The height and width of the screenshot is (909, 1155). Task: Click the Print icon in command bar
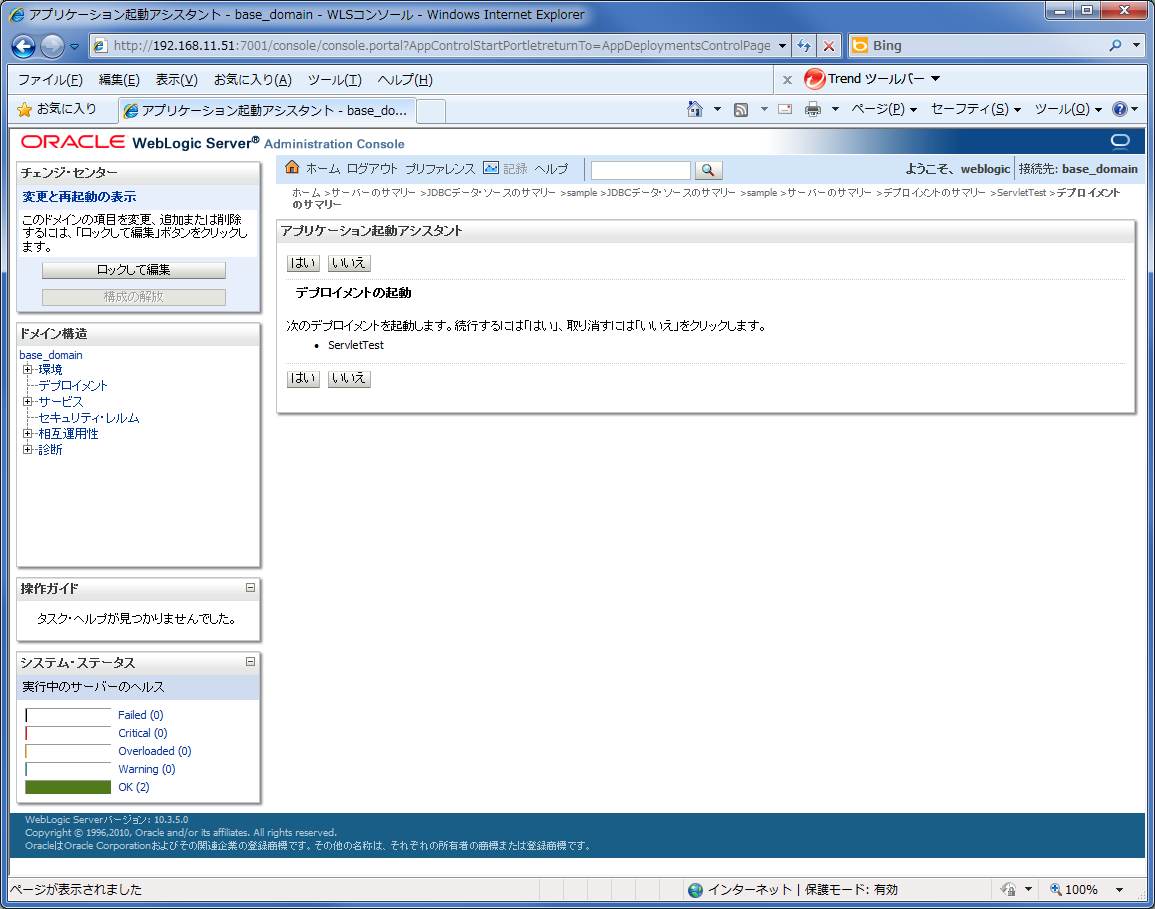(812, 110)
